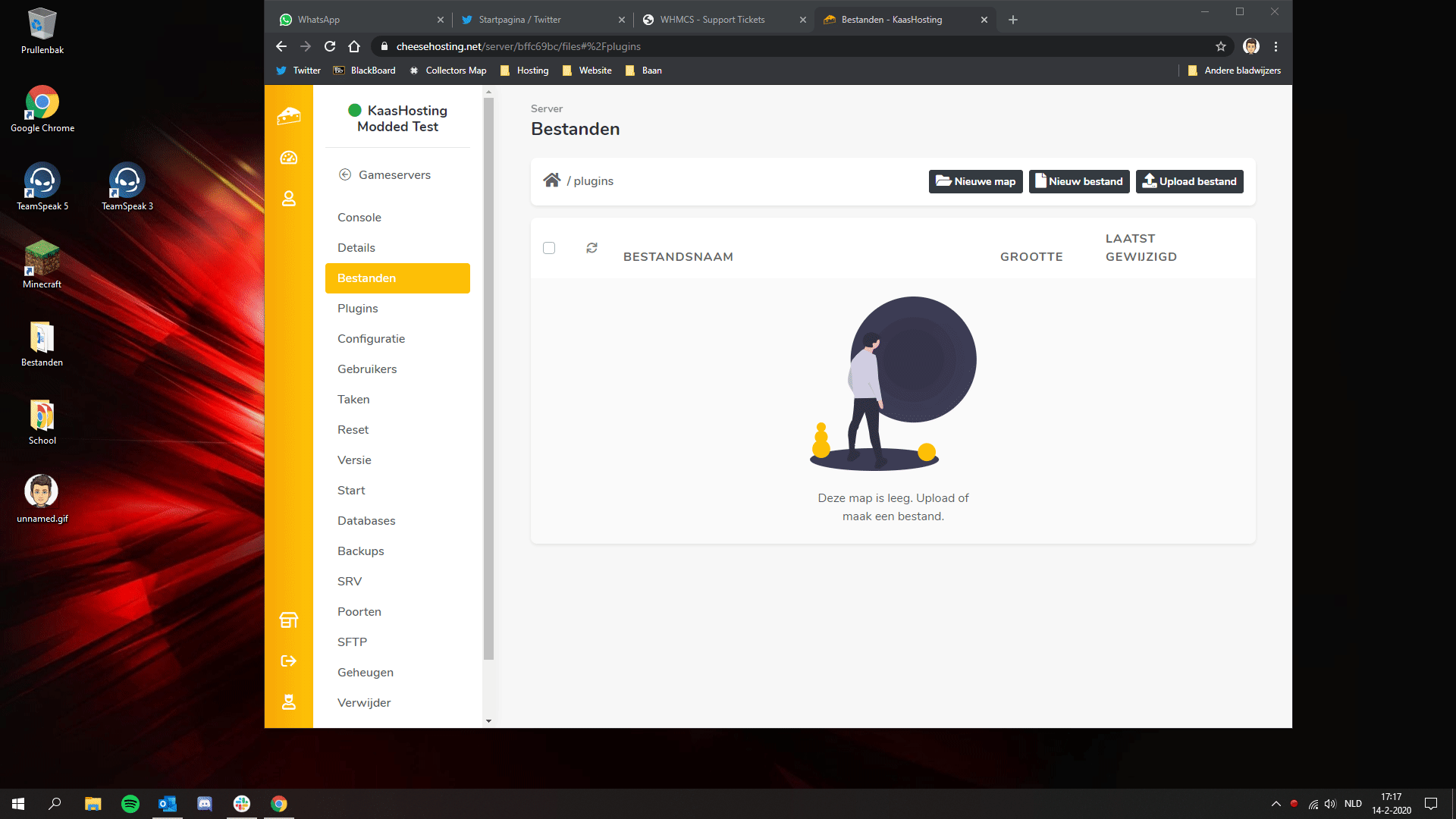Refresh the file list with the reload icon
1456x819 pixels.
tap(591, 248)
